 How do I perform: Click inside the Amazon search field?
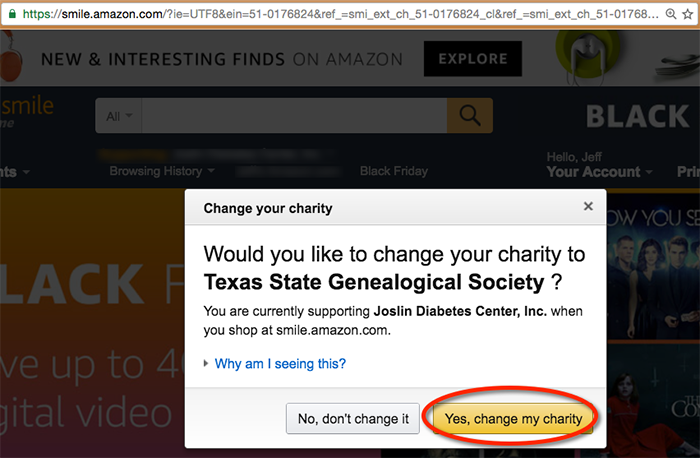point(290,116)
